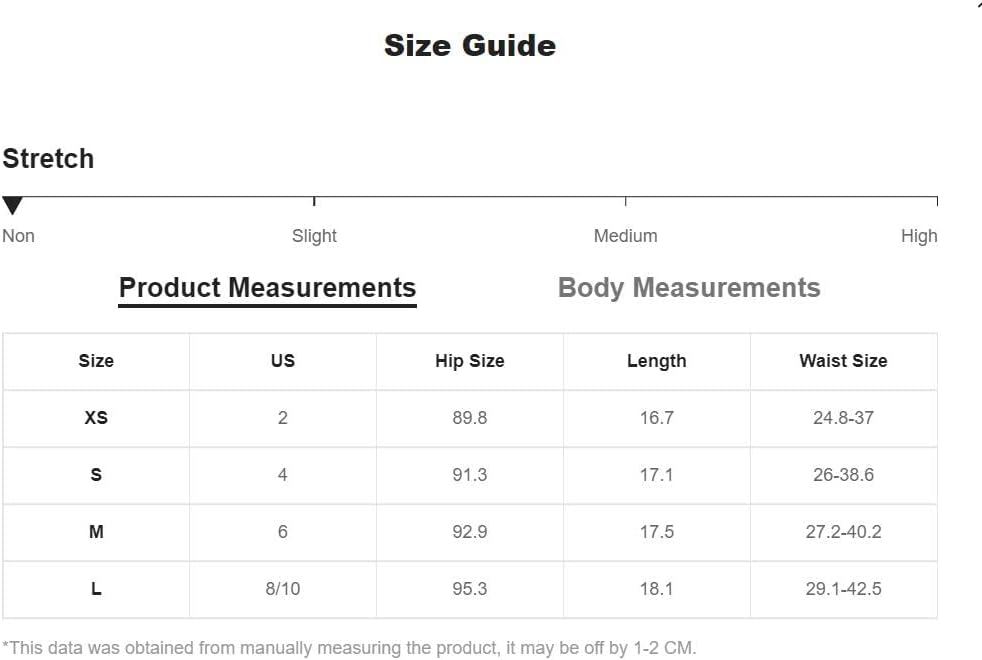Viewport: 982px width, 660px height.
Task: Select the M size row label
Action: 96,532
